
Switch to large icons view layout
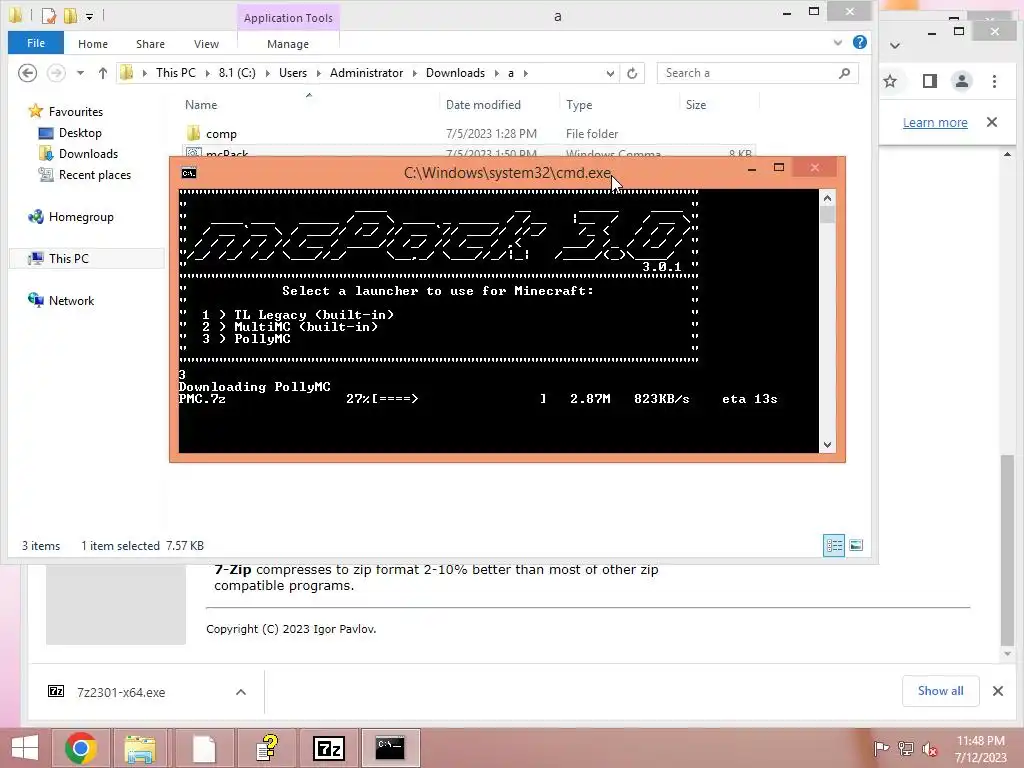tap(856, 545)
